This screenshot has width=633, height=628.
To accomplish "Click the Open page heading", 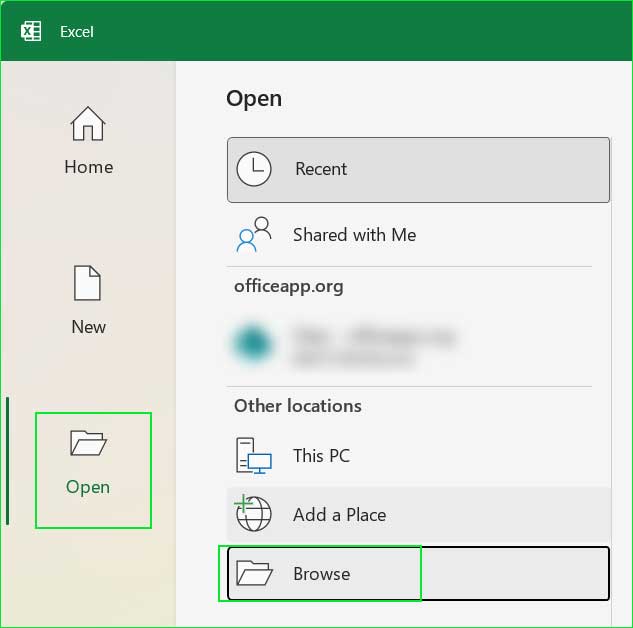I will 254,99.
